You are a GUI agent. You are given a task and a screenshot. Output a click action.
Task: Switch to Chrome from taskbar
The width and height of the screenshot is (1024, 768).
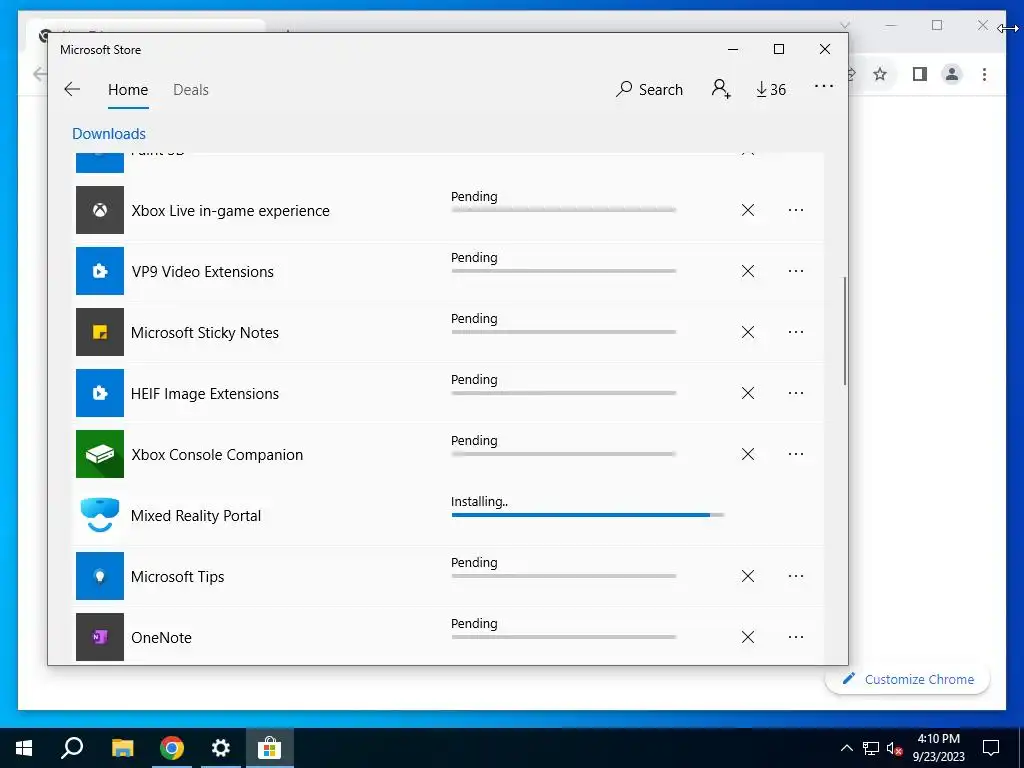pyautogui.click(x=172, y=748)
